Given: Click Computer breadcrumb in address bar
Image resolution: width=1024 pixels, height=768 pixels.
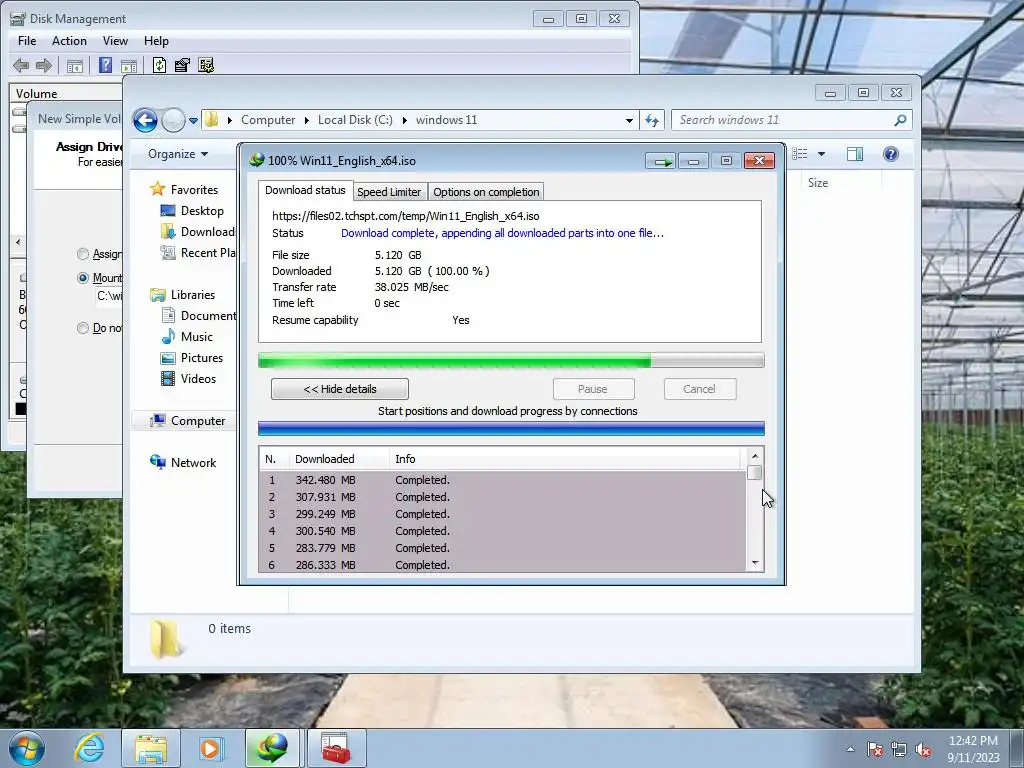Looking at the screenshot, I should (x=268, y=120).
